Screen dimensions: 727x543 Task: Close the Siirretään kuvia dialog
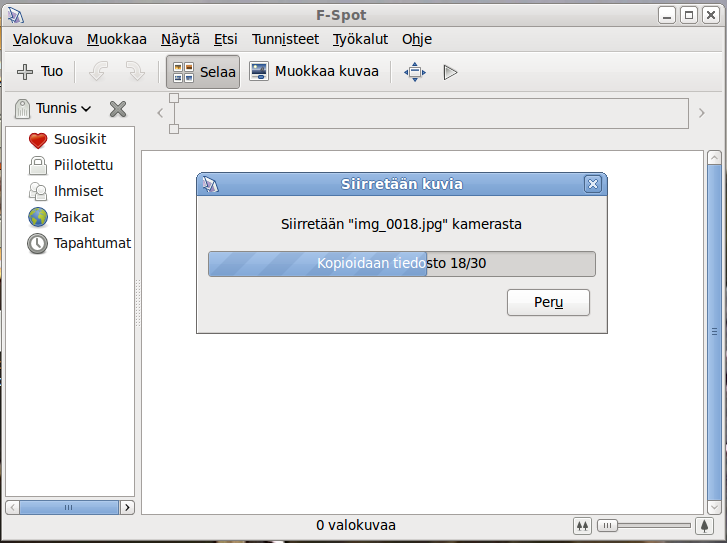(592, 184)
